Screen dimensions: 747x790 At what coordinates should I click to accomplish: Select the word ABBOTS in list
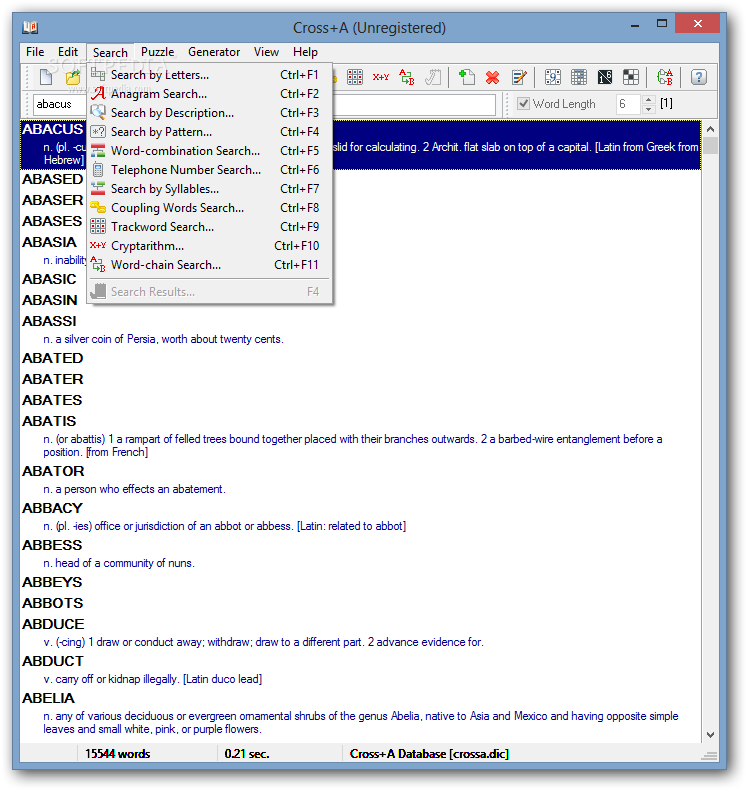[x=52, y=603]
